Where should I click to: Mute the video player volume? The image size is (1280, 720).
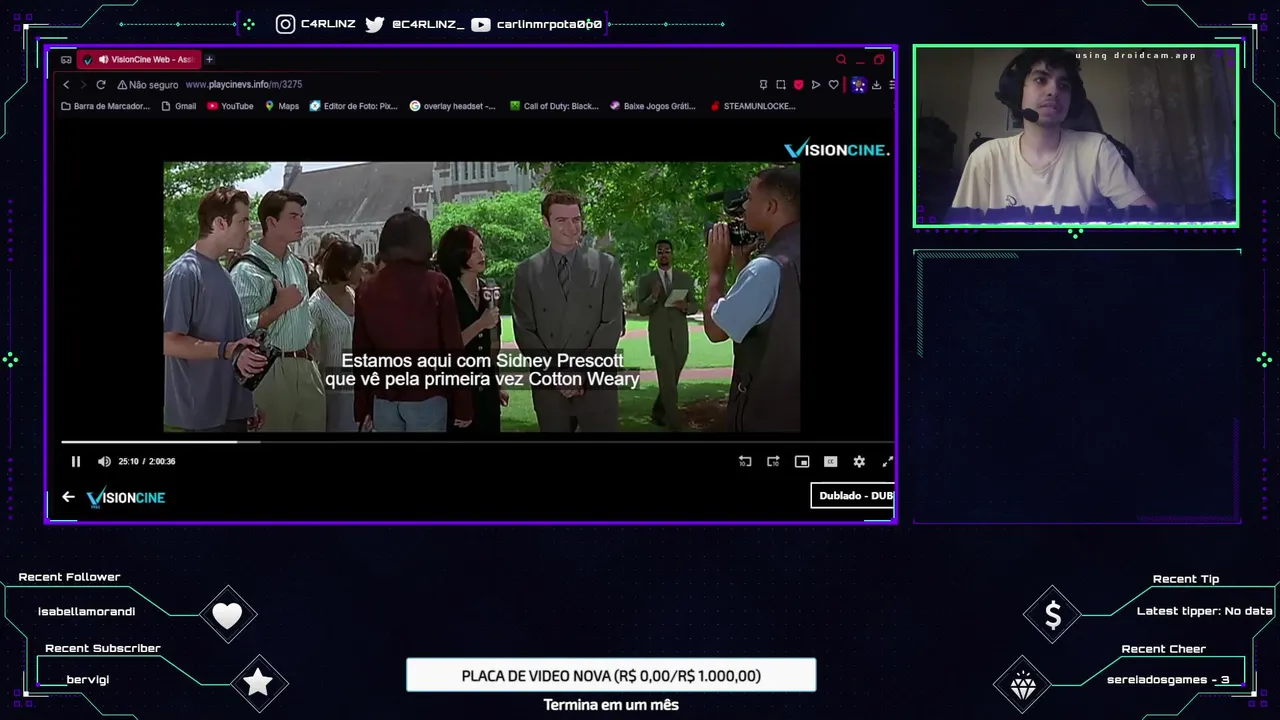(104, 461)
